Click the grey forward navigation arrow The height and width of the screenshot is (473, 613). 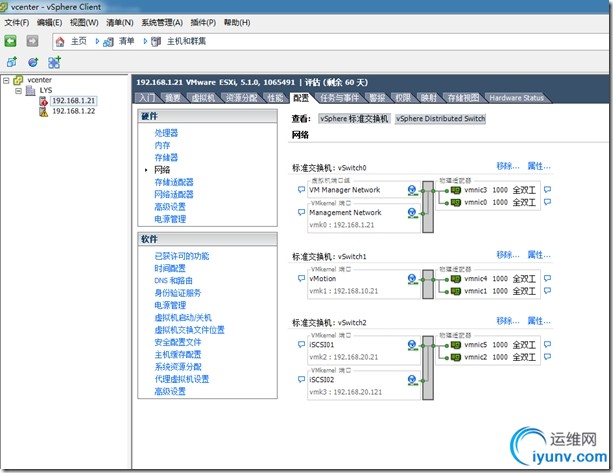click(32, 41)
